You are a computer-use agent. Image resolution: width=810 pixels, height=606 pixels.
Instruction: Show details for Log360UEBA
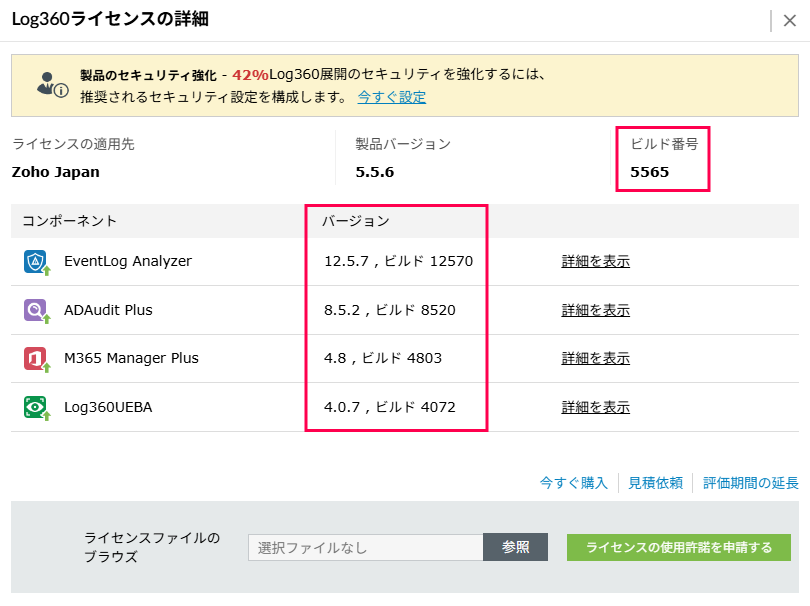coord(595,407)
